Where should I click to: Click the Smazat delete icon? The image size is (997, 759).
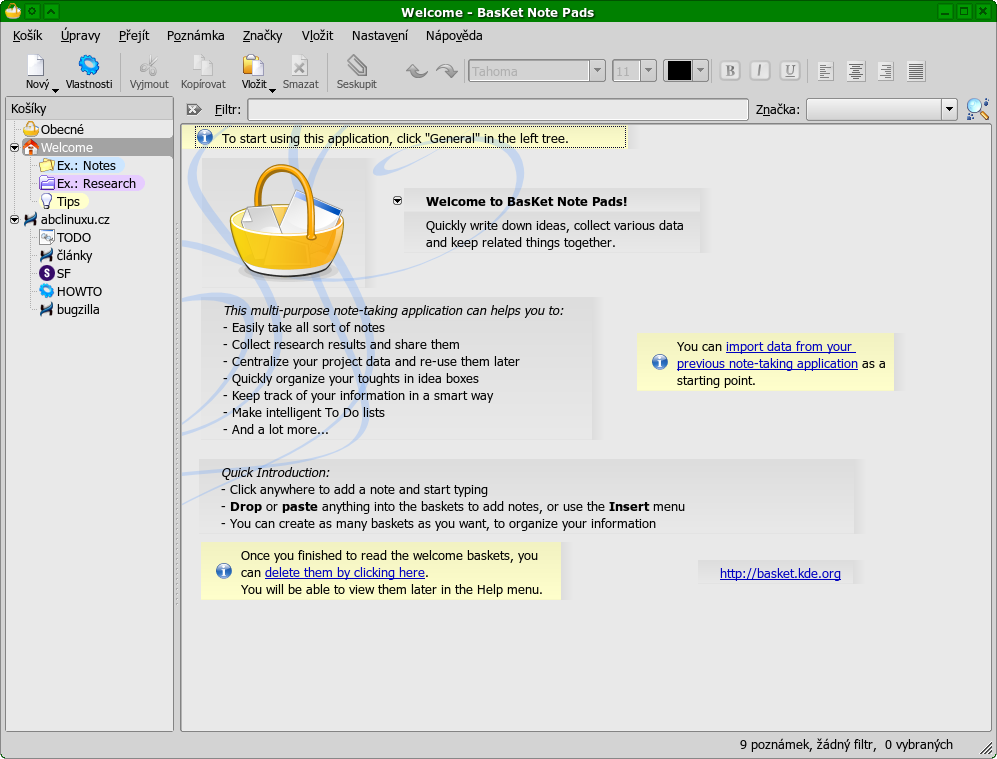tap(299, 65)
